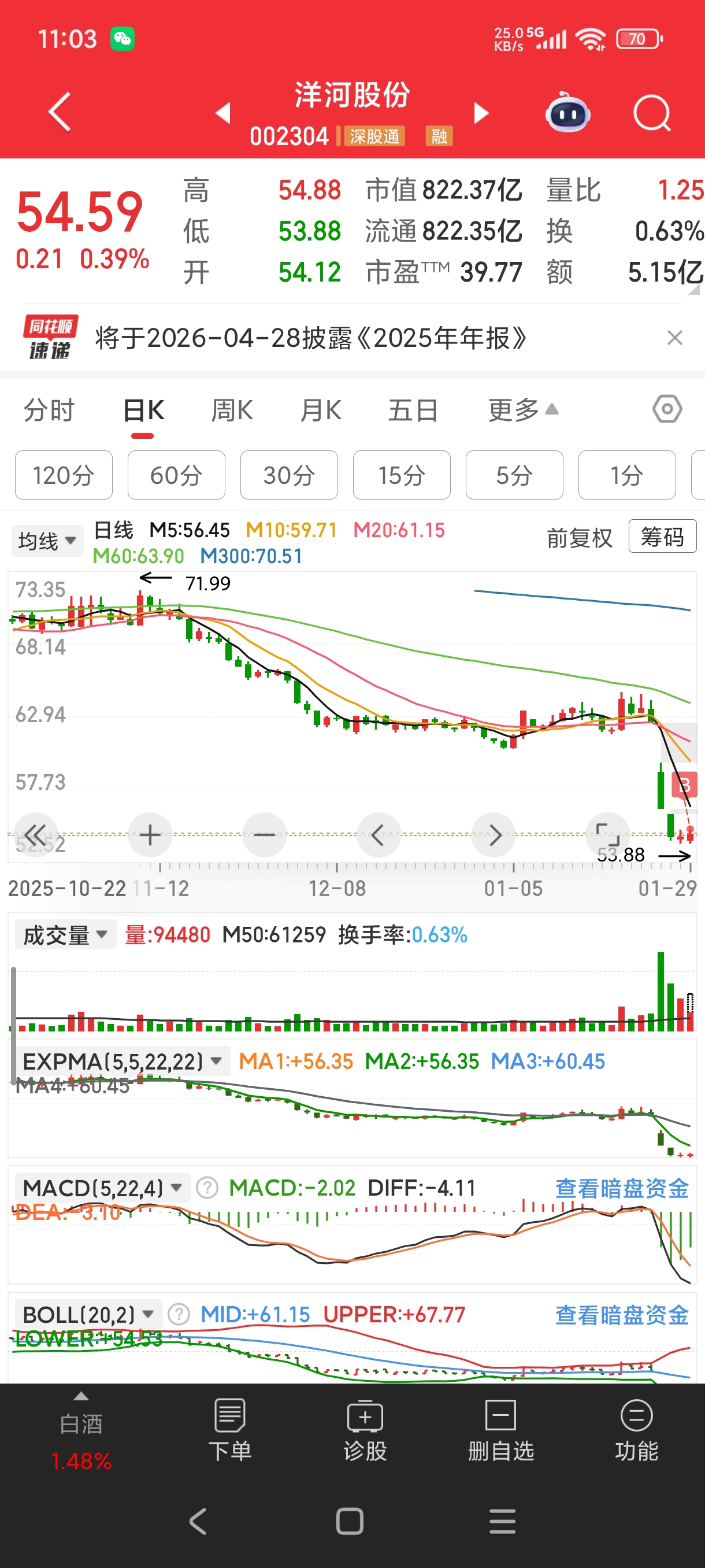Switch to 月K tab
The width and height of the screenshot is (705, 1568).
tap(321, 411)
